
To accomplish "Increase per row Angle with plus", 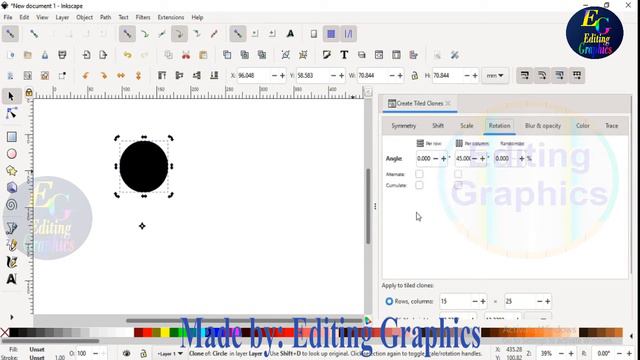I will tap(443, 158).
